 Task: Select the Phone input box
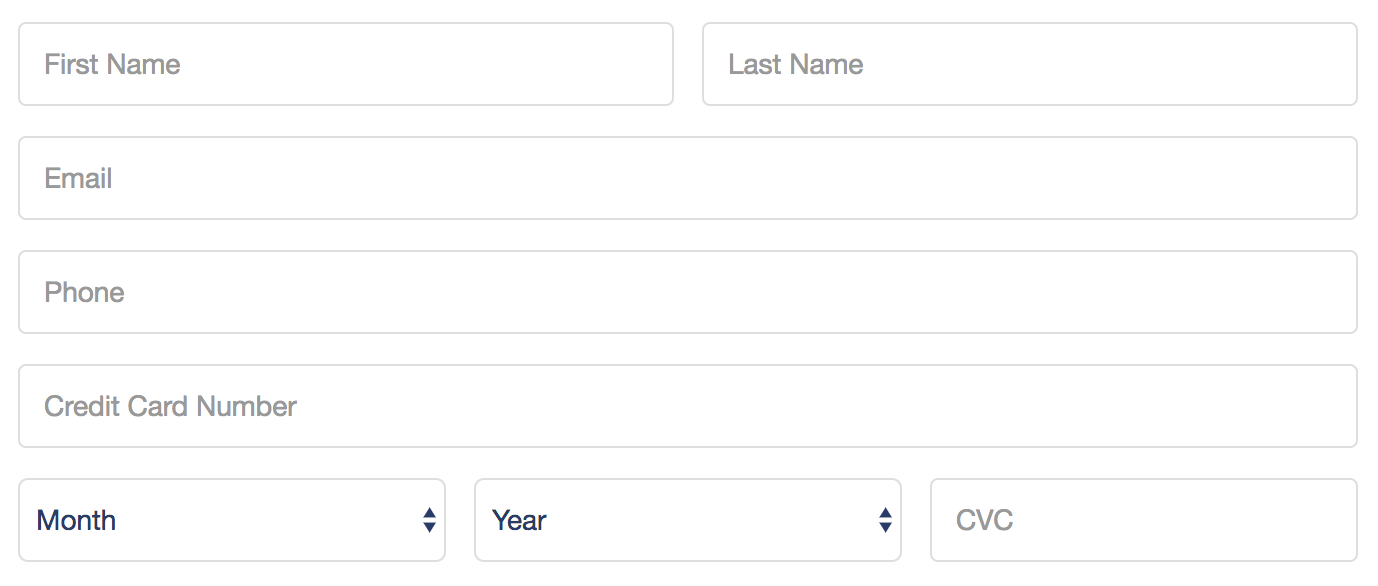pos(688,292)
